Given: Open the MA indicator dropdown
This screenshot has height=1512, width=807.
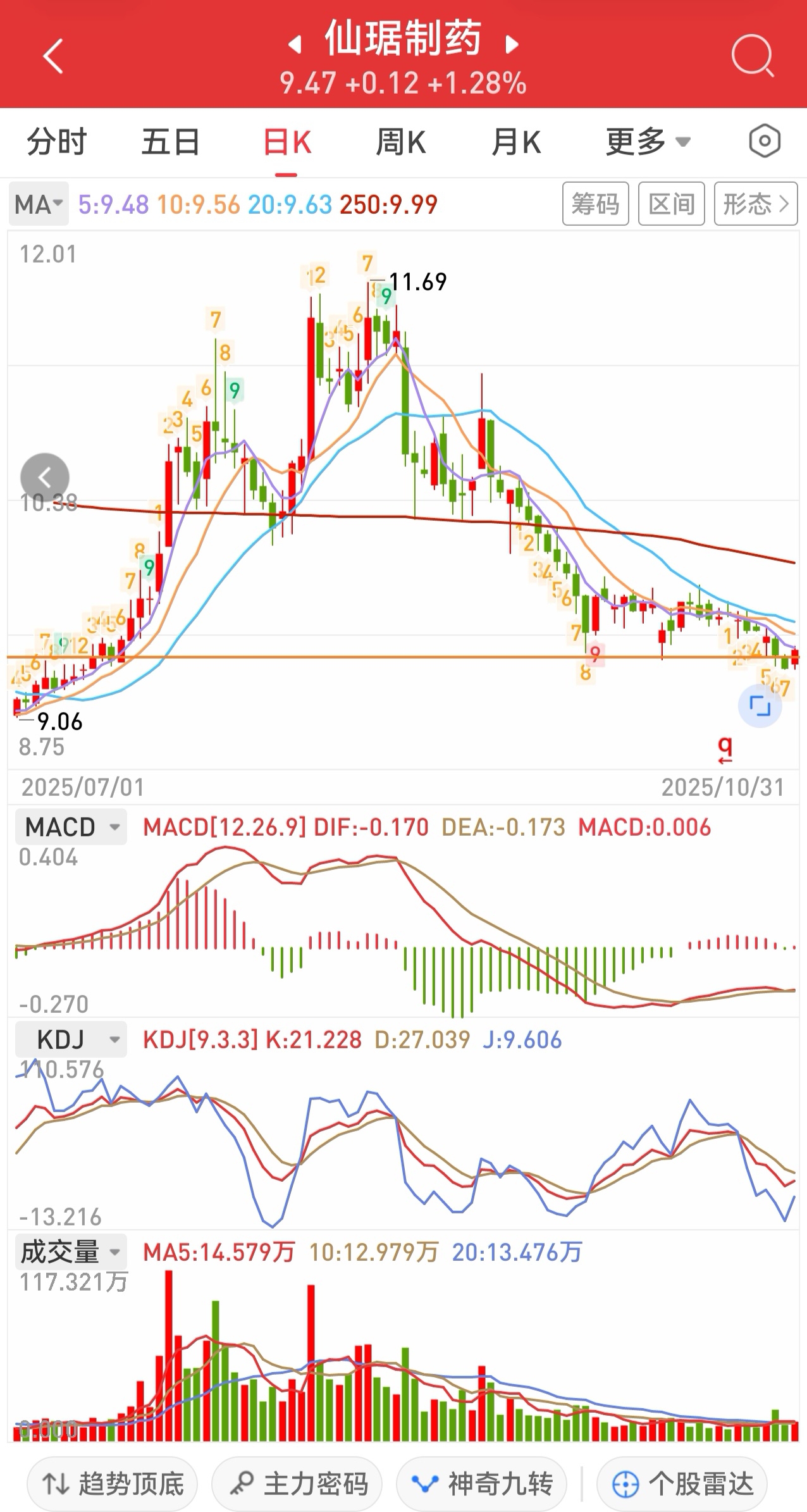Looking at the screenshot, I should coord(39,204).
